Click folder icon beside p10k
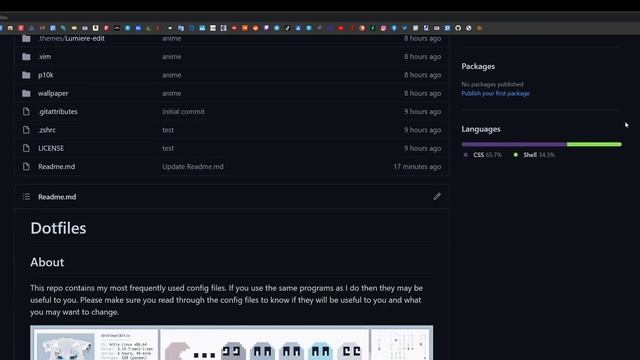 [26, 75]
